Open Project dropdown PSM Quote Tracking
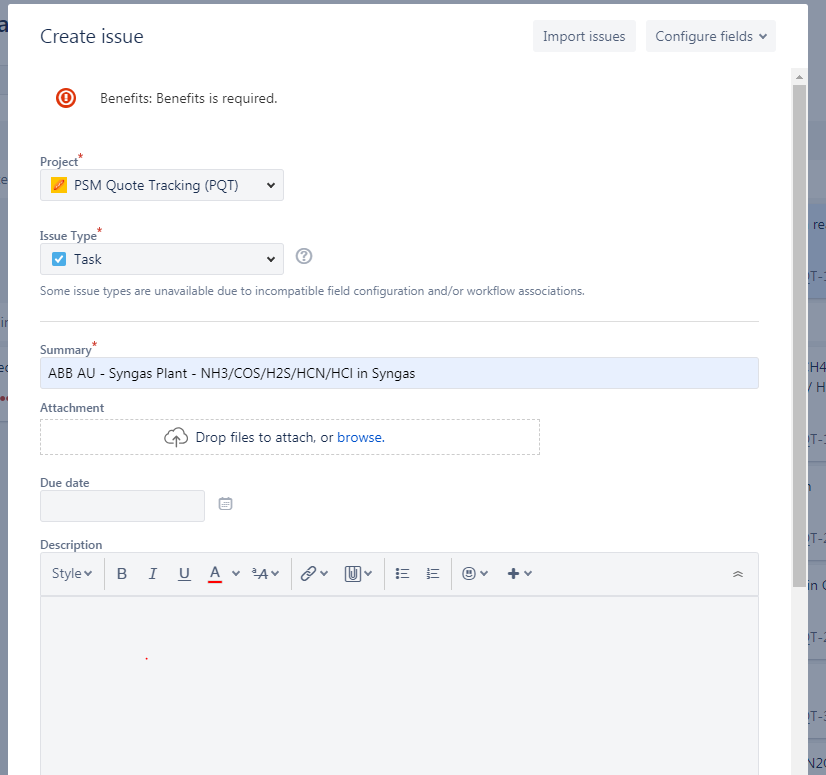 click(162, 185)
